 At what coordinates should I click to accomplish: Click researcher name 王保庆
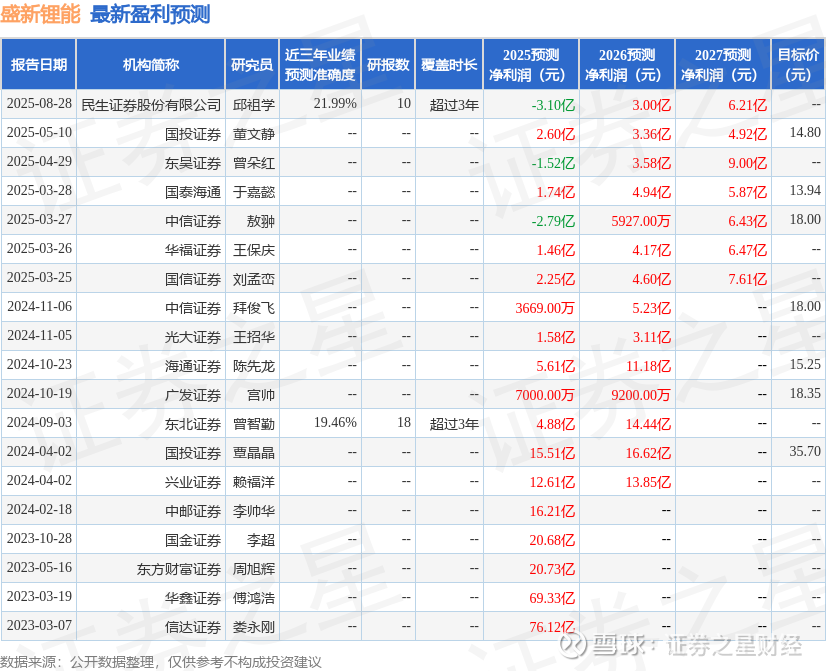(x=254, y=250)
